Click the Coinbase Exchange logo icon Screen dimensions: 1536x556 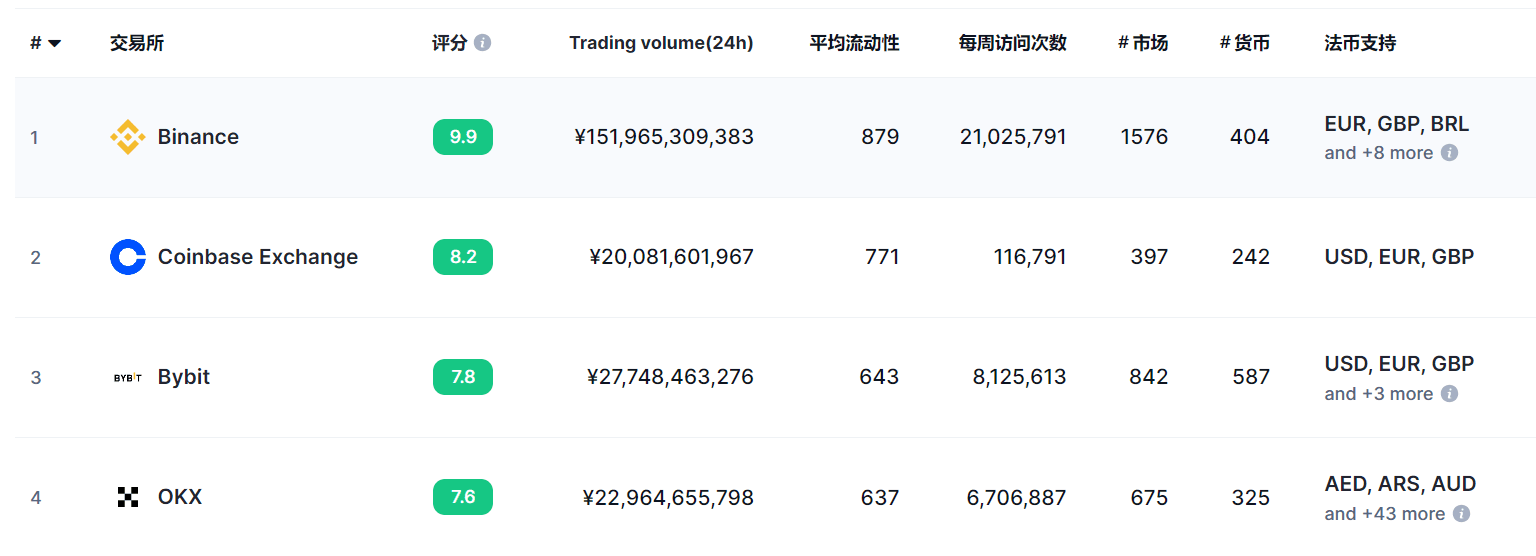128,257
